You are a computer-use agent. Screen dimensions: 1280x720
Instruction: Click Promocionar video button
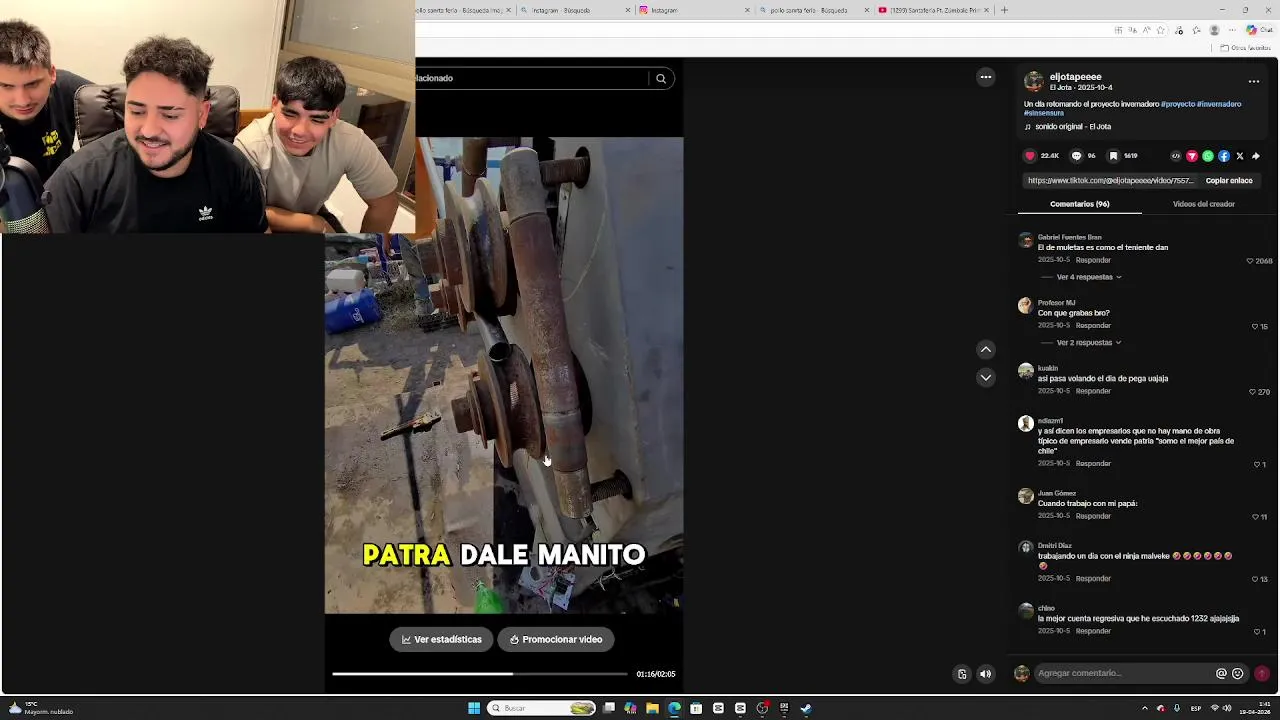click(556, 640)
